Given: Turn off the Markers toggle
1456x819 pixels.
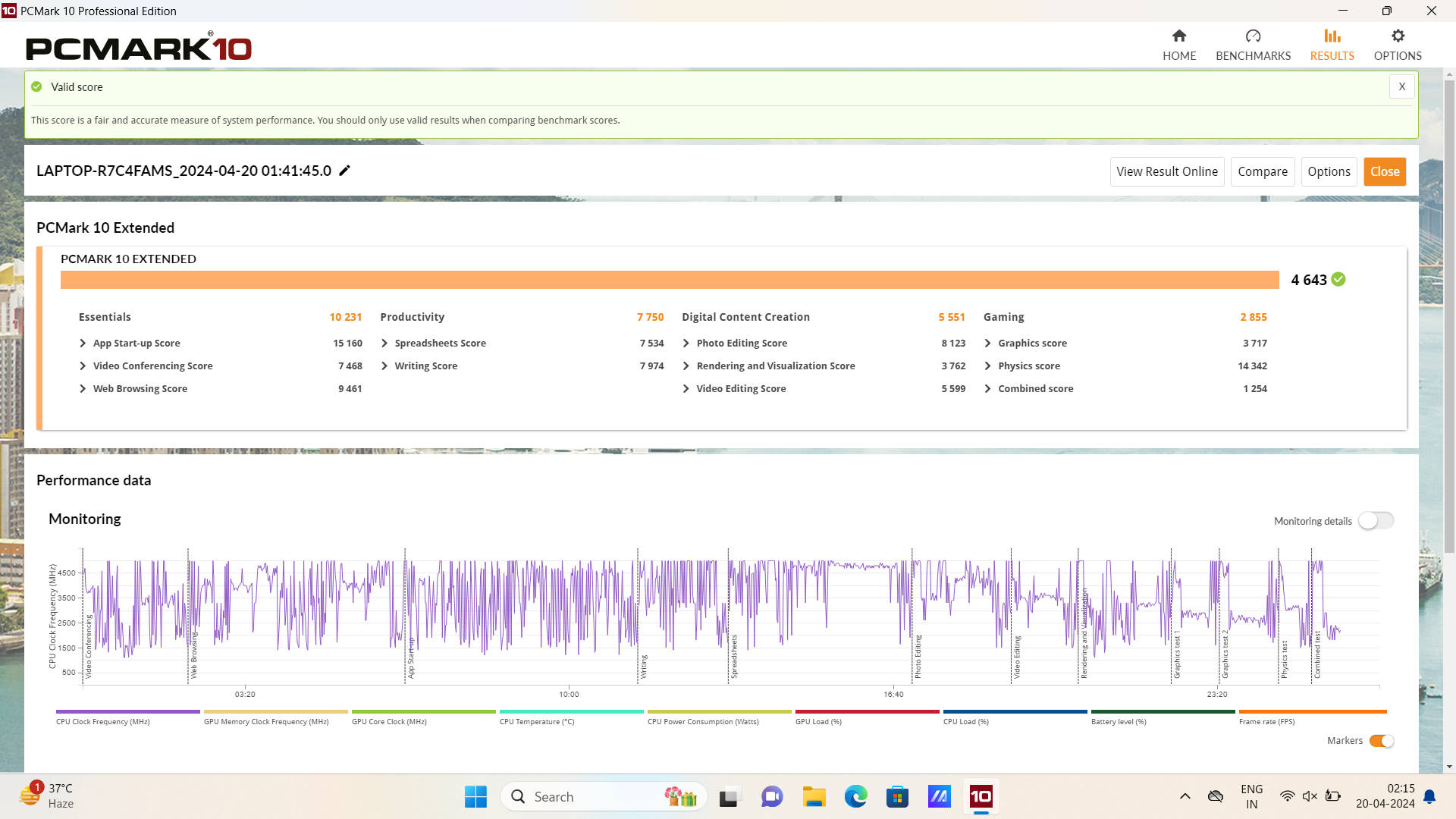Looking at the screenshot, I should coord(1381,741).
